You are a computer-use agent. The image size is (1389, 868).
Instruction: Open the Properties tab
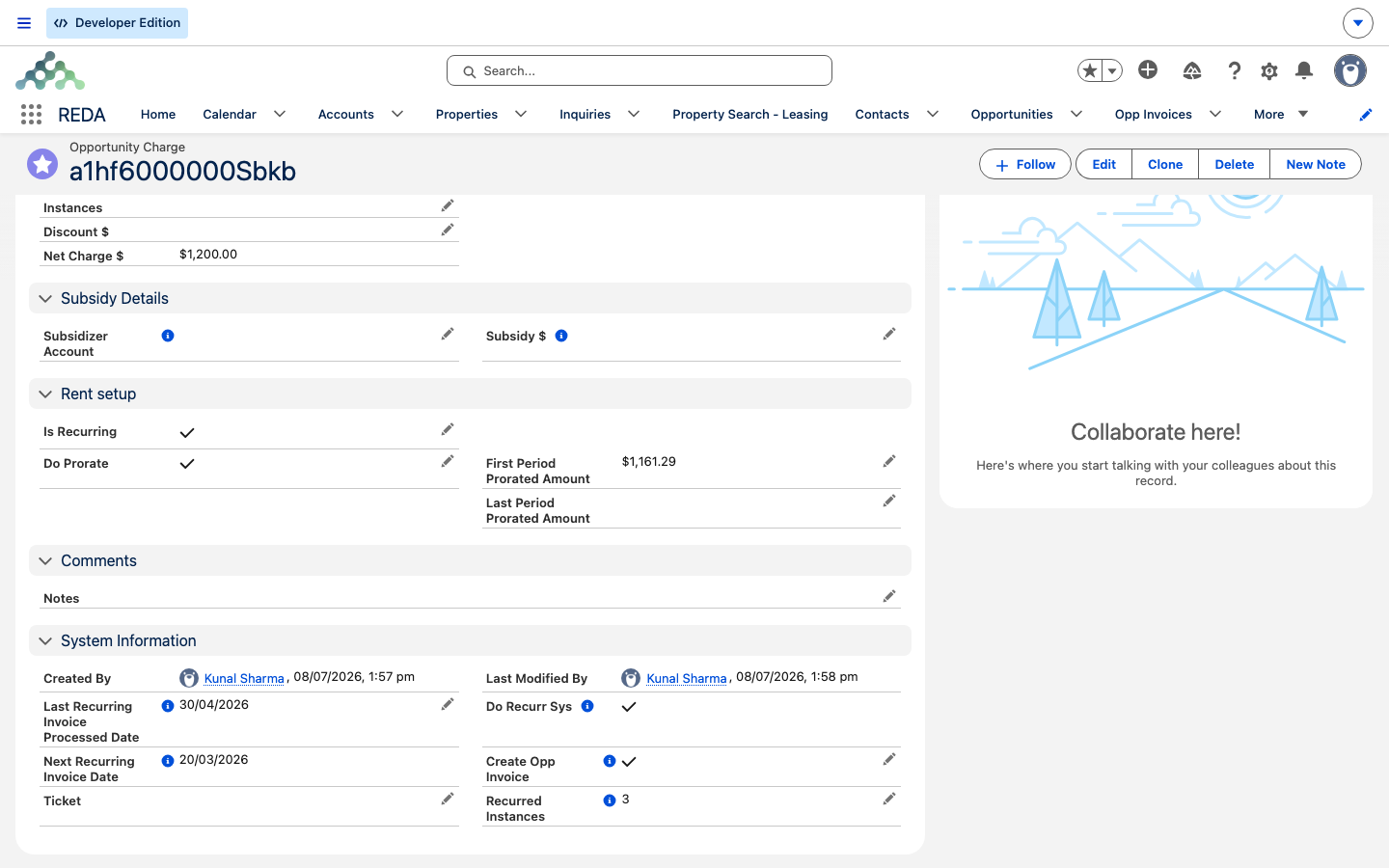point(467,114)
